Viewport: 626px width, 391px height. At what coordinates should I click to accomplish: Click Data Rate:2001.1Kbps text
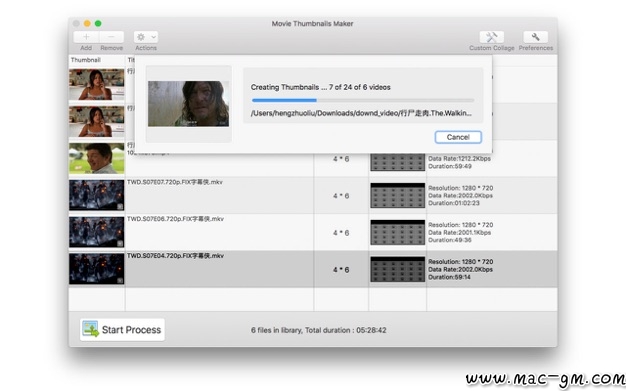coord(460,232)
